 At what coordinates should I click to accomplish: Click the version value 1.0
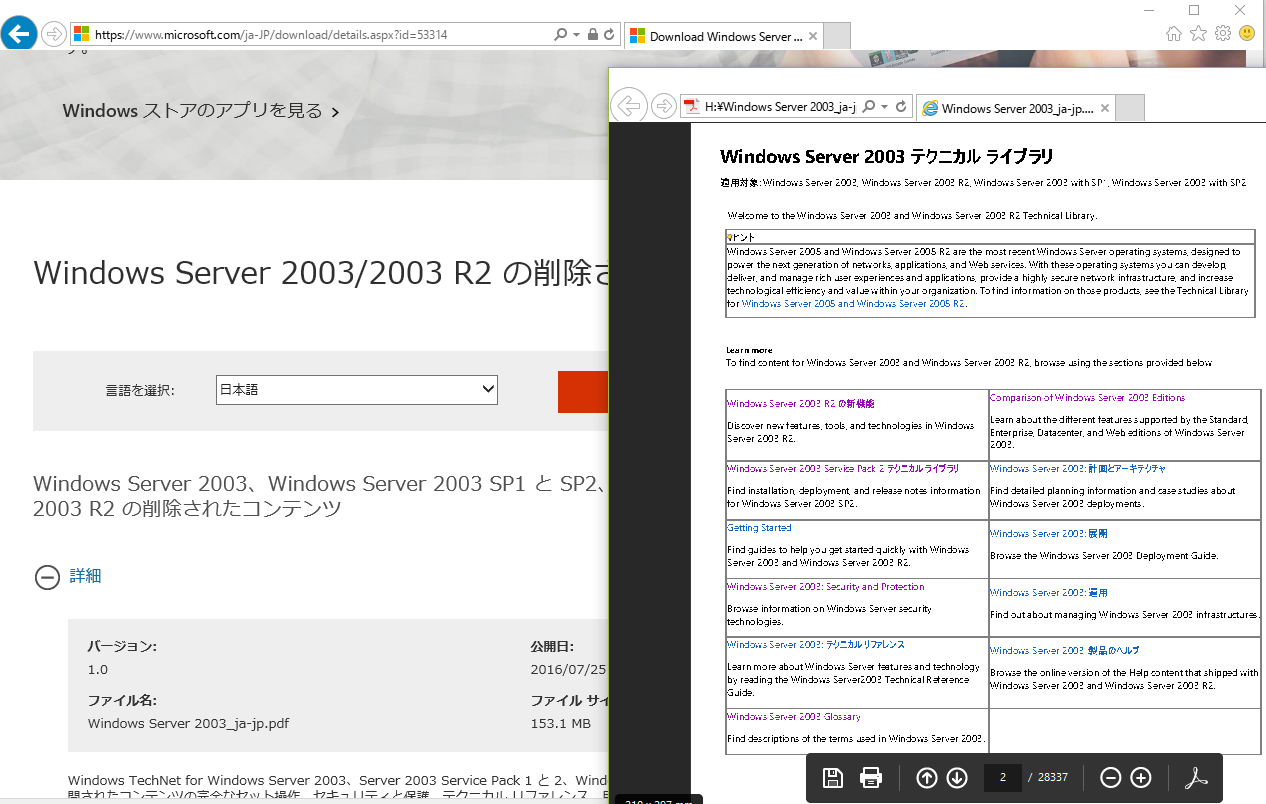(98, 669)
